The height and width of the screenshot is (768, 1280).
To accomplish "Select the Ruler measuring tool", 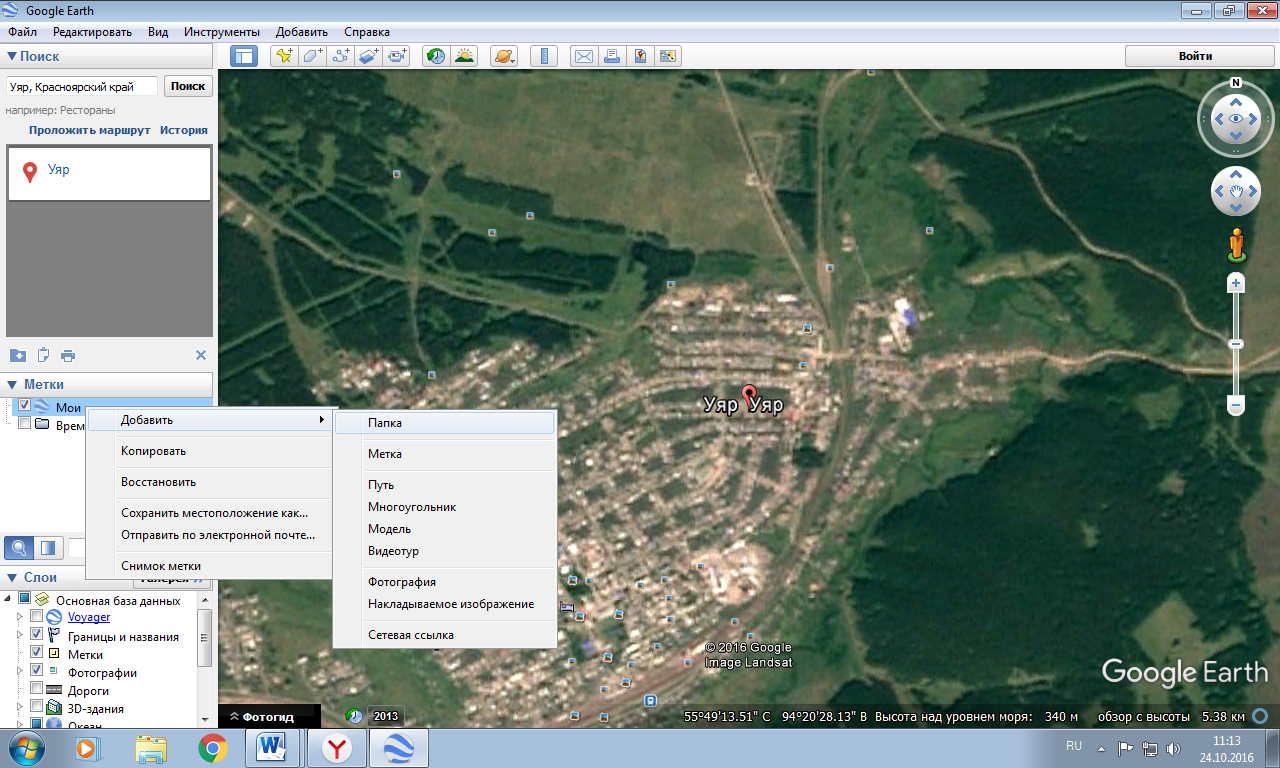I will pyautogui.click(x=544, y=56).
